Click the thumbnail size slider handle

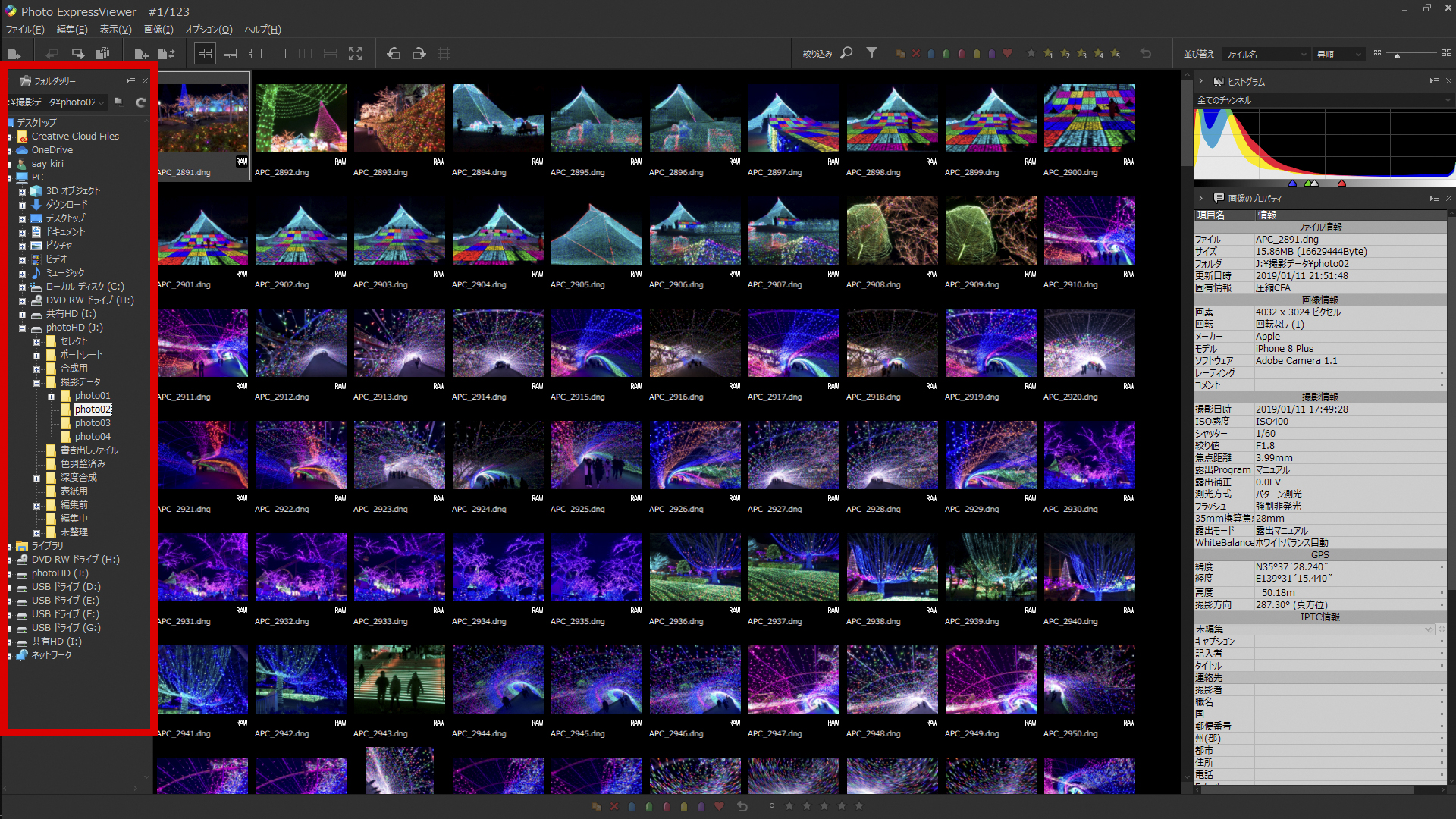coord(1397,55)
